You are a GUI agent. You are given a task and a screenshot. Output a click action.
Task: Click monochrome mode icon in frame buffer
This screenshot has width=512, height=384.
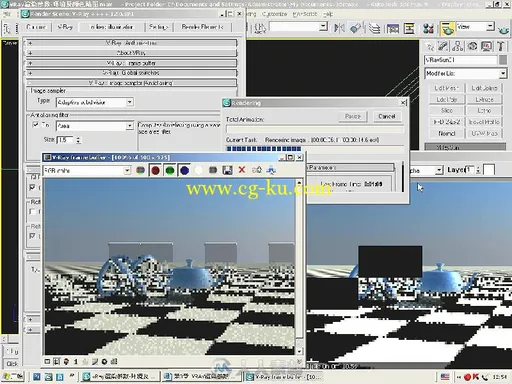[x=213, y=170]
